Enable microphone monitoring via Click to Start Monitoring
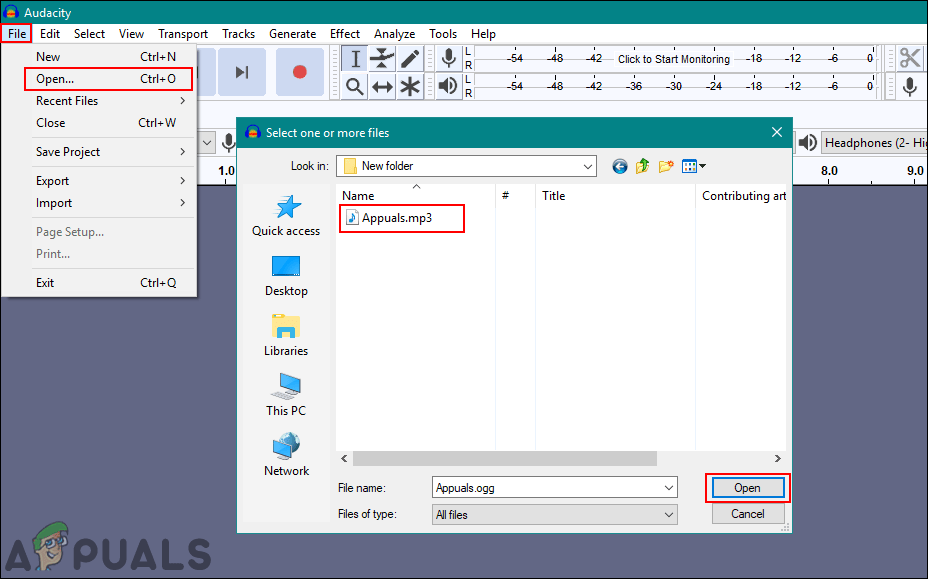The width and height of the screenshot is (928, 579). 674,58
